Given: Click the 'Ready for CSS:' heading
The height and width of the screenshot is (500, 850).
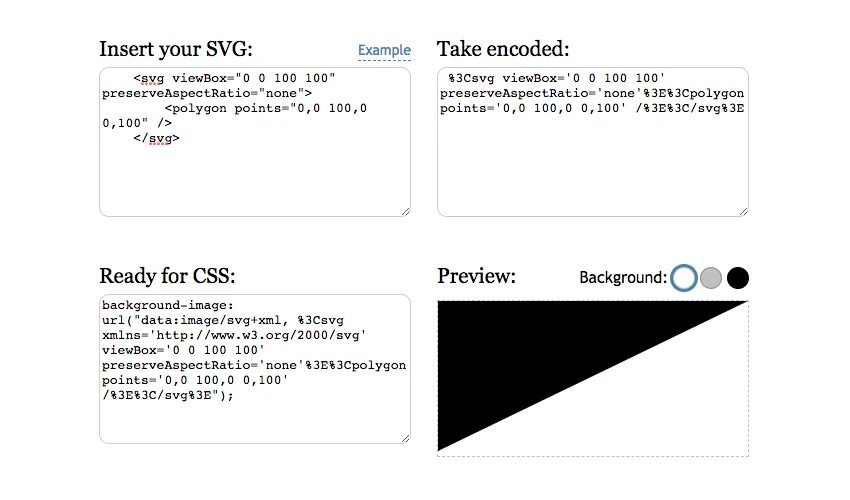Looking at the screenshot, I should coord(168,276).
